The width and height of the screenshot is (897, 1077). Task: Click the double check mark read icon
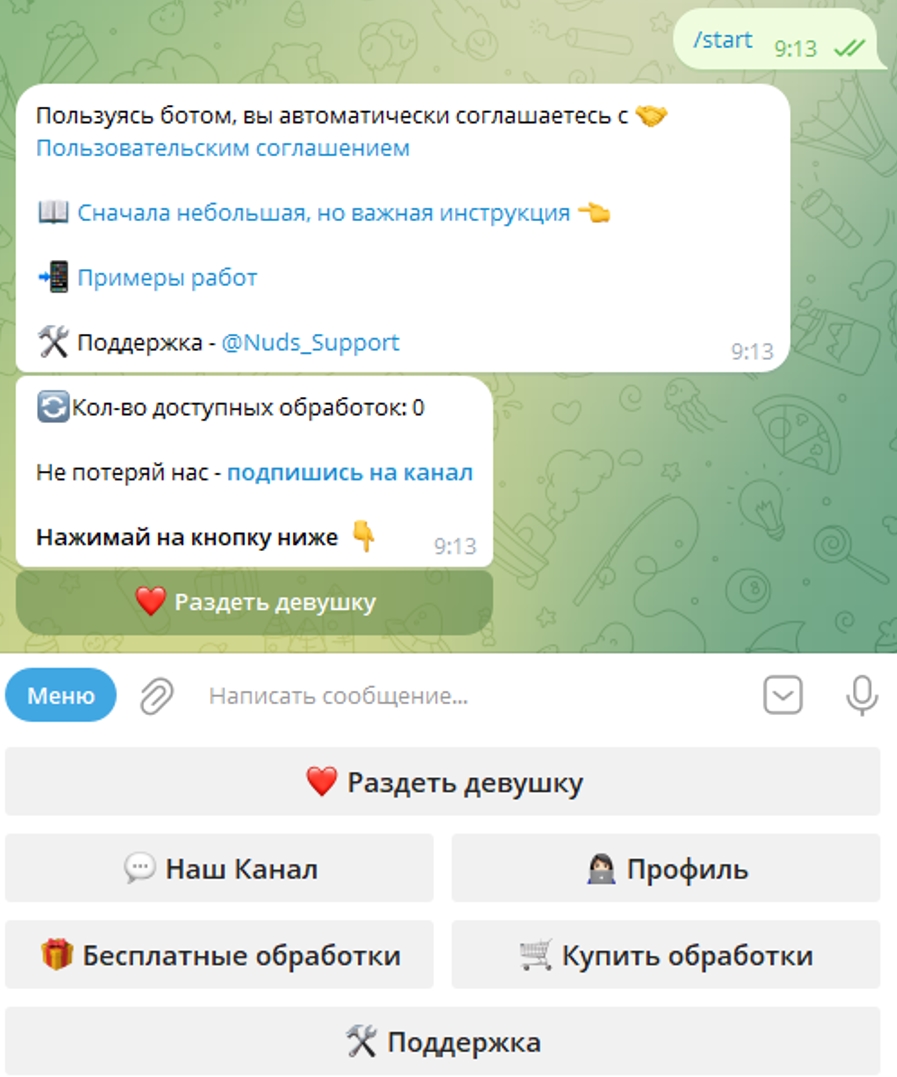849,48
